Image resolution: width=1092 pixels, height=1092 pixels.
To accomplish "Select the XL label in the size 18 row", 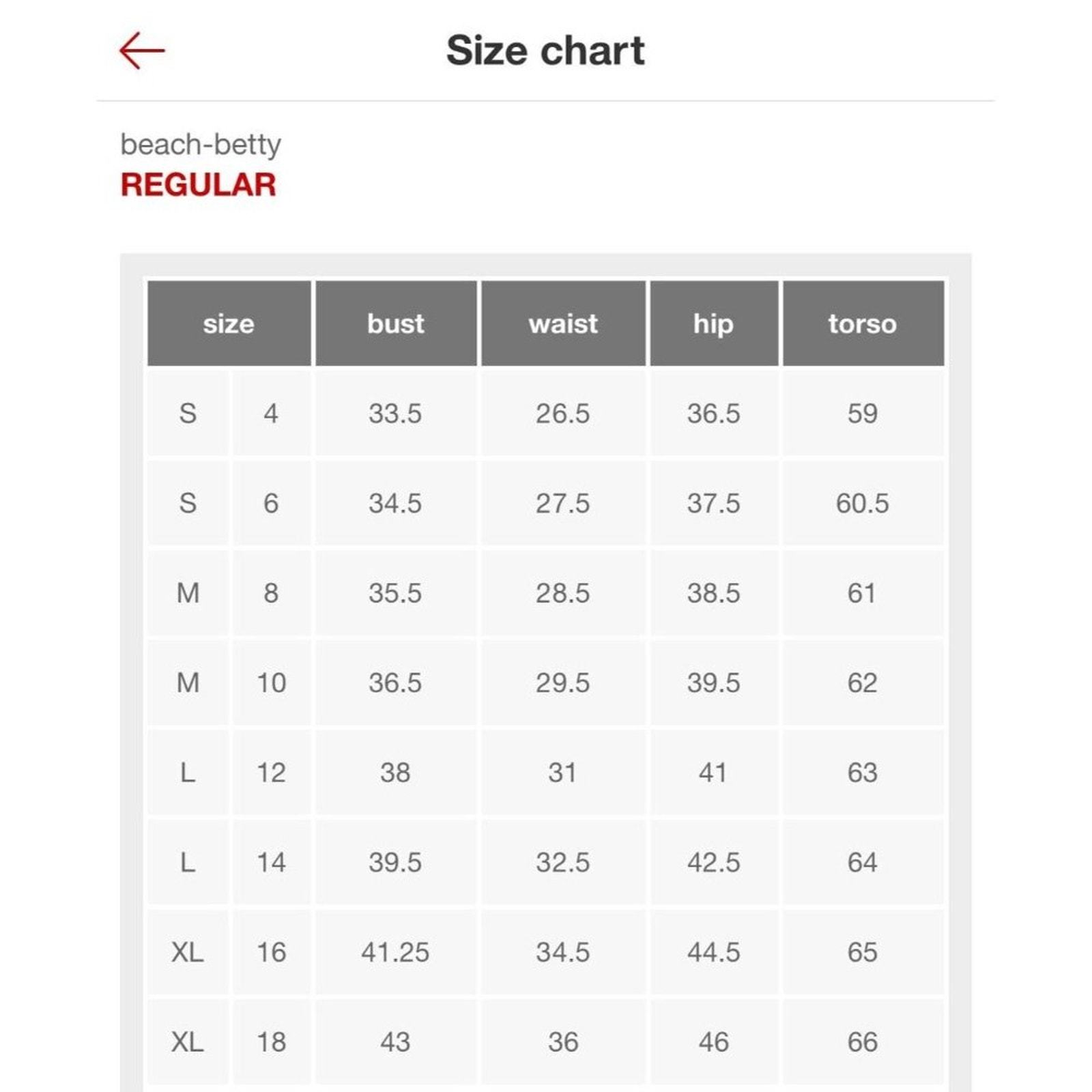I will 188,1042.
